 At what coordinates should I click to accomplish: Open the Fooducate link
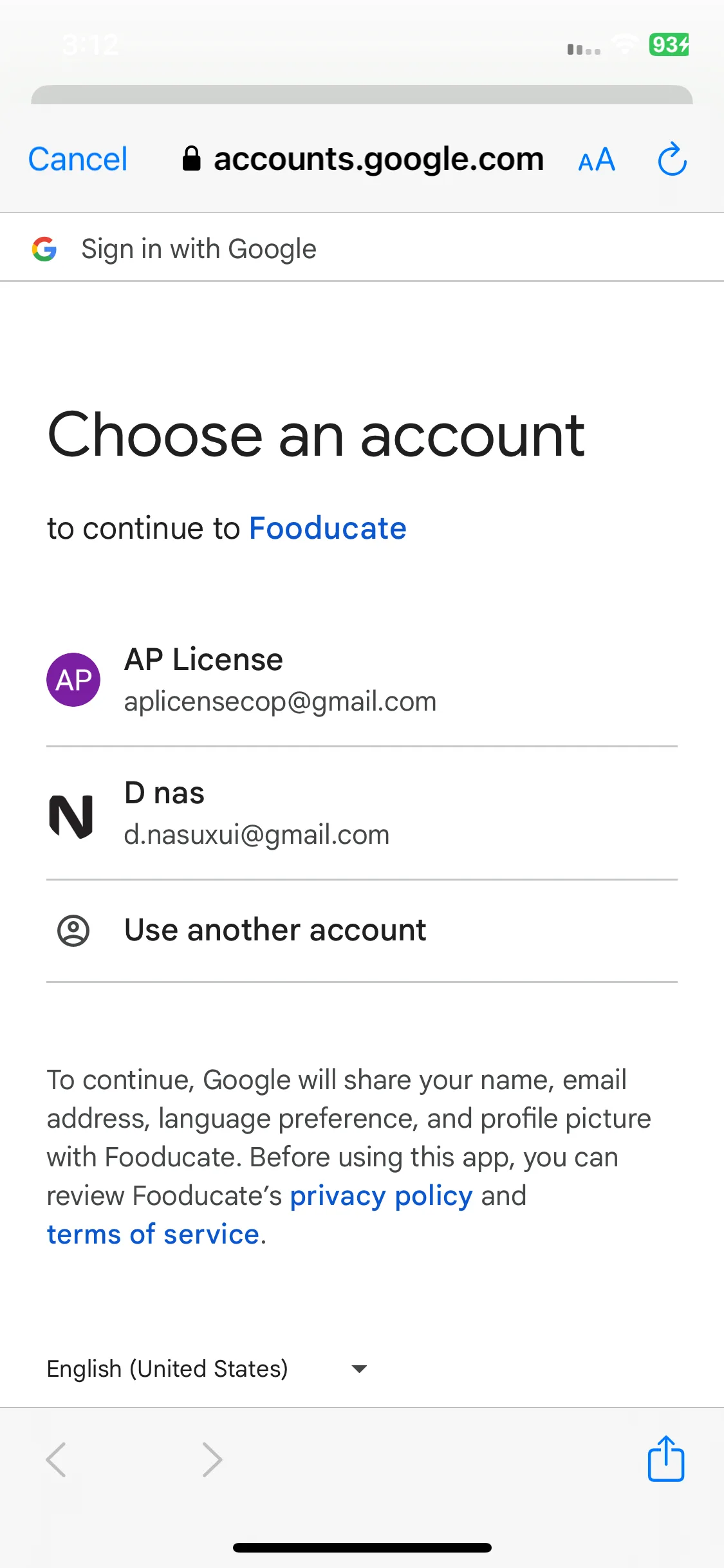(328, 528)
